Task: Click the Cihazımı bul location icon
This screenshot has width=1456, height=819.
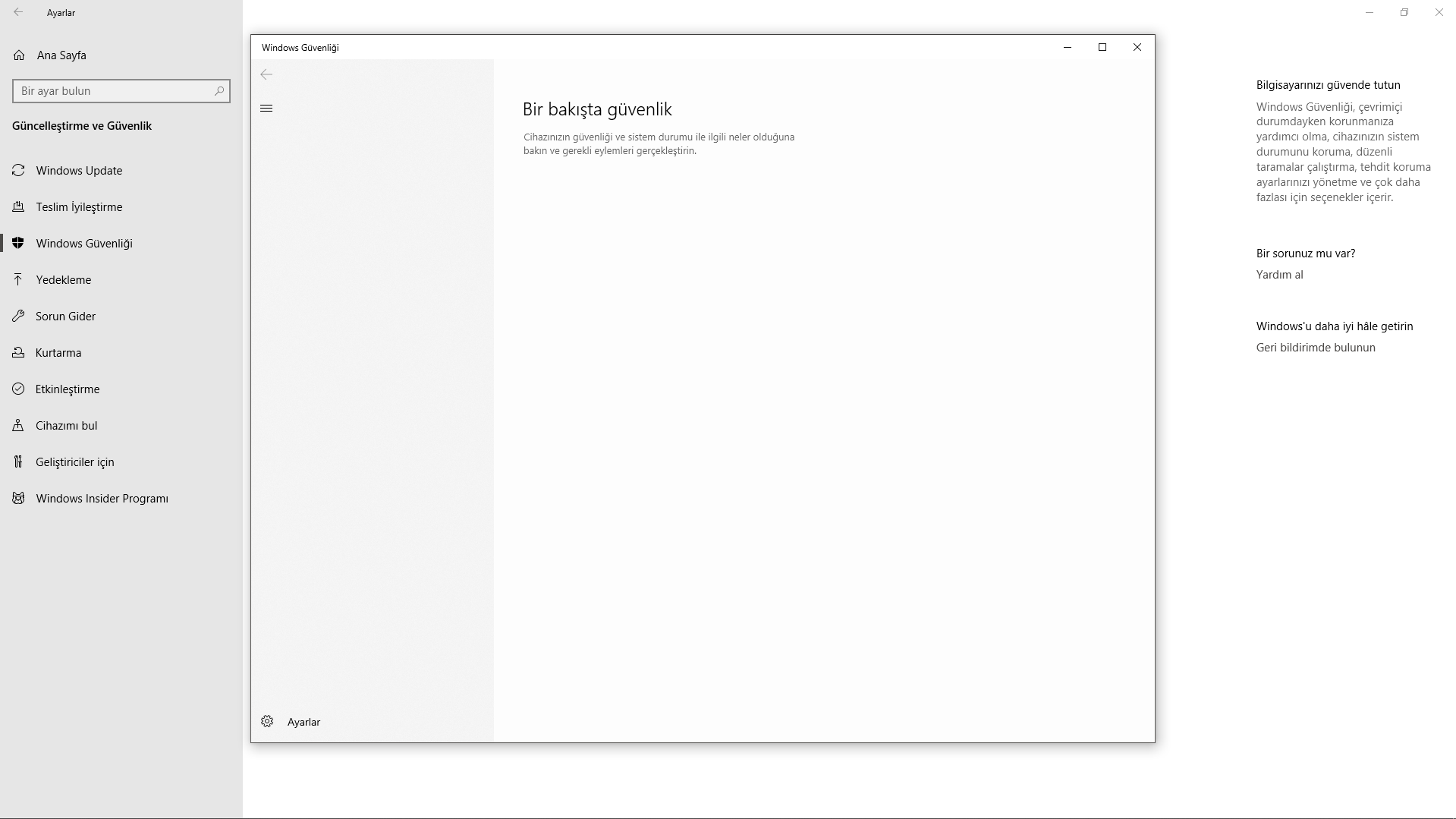Action: pyautogui.click(x=18, y=426)
